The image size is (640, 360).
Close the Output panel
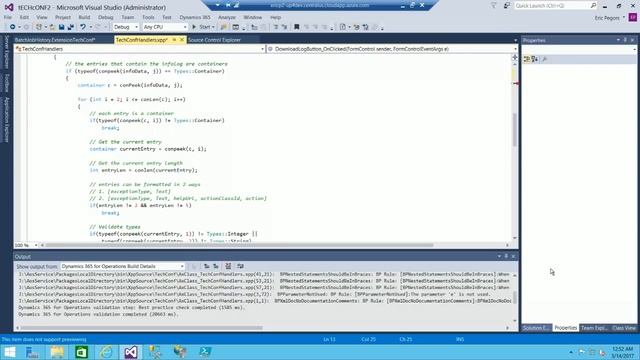(513, 256)
